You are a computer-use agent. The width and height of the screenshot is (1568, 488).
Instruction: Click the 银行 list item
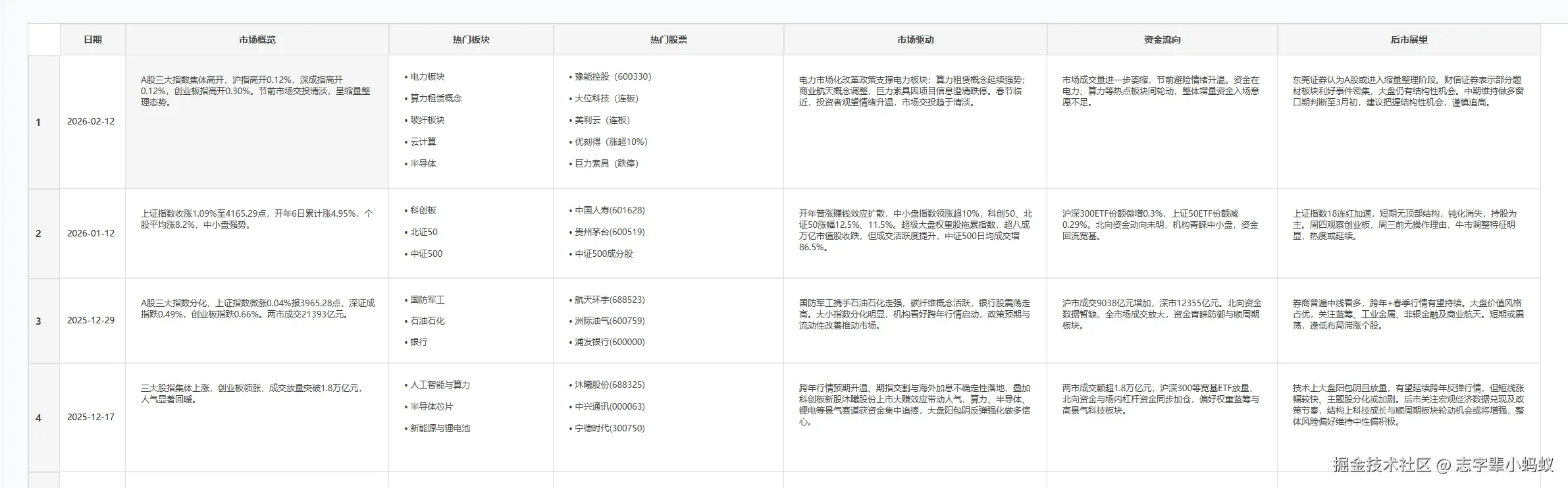pos(417,342)
